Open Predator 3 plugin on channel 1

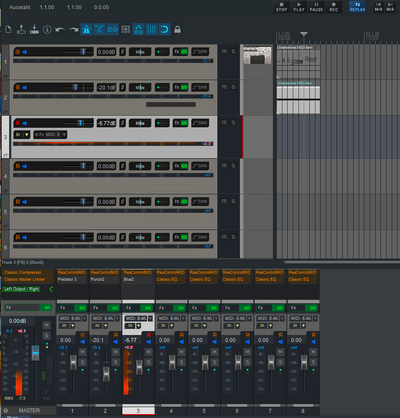[72, 279]
